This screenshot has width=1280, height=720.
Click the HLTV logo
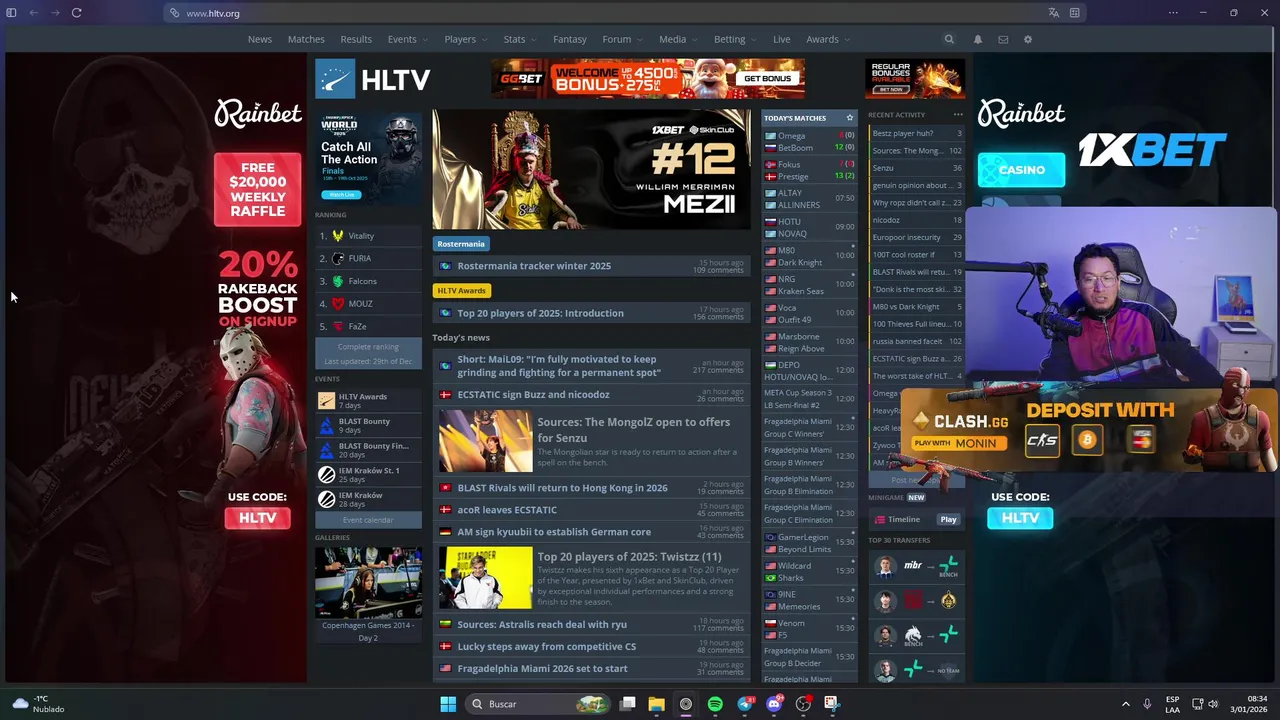click(x=372, y=79)
